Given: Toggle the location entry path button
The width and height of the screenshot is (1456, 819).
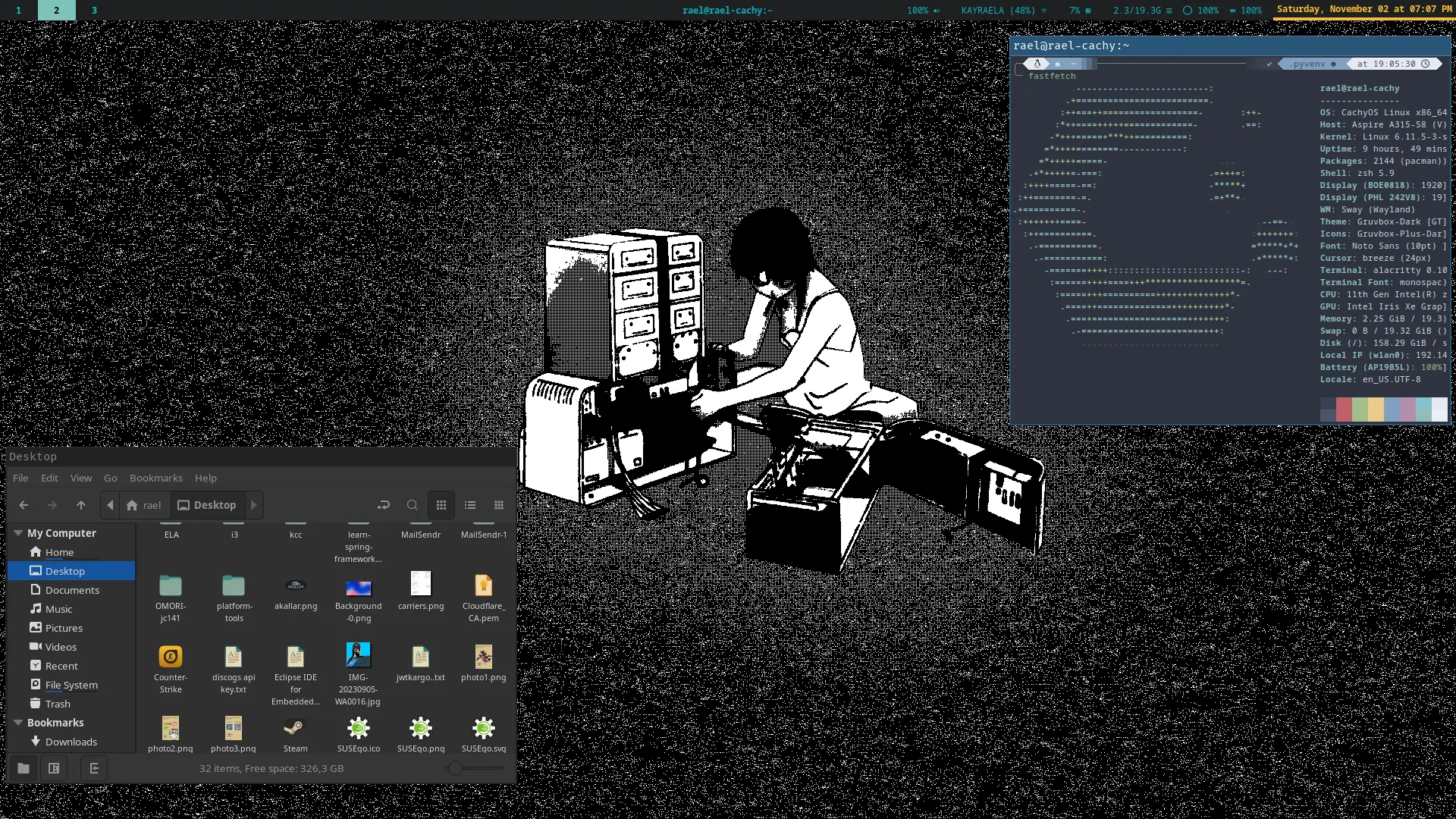Looking at the screenshot, I should tap(384, 505).
